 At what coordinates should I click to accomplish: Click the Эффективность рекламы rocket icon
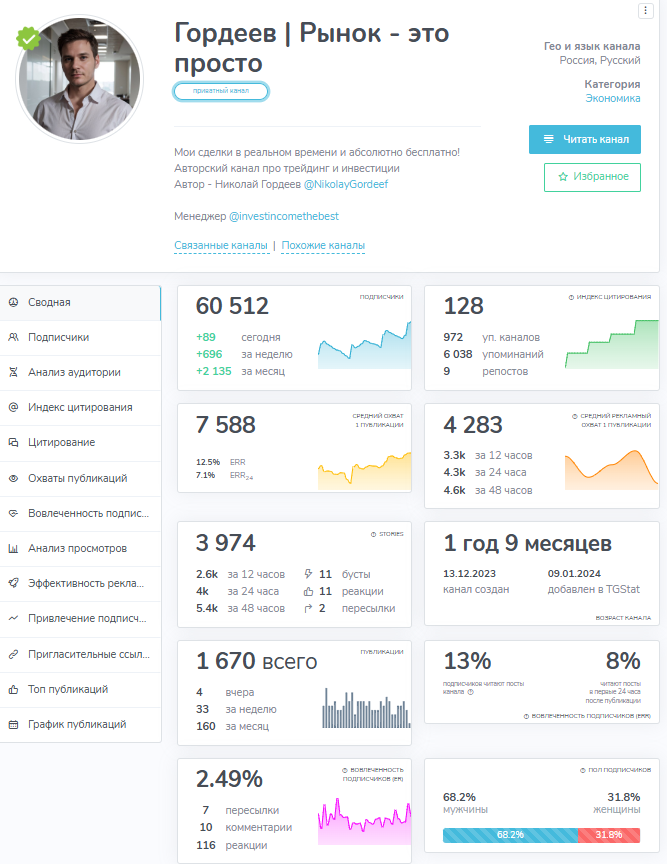point(13,583)
